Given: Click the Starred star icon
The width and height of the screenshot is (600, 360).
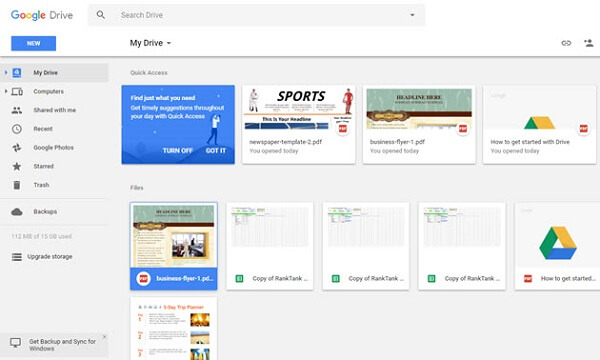Looking at the screenshot, I should tap(17, 166).
